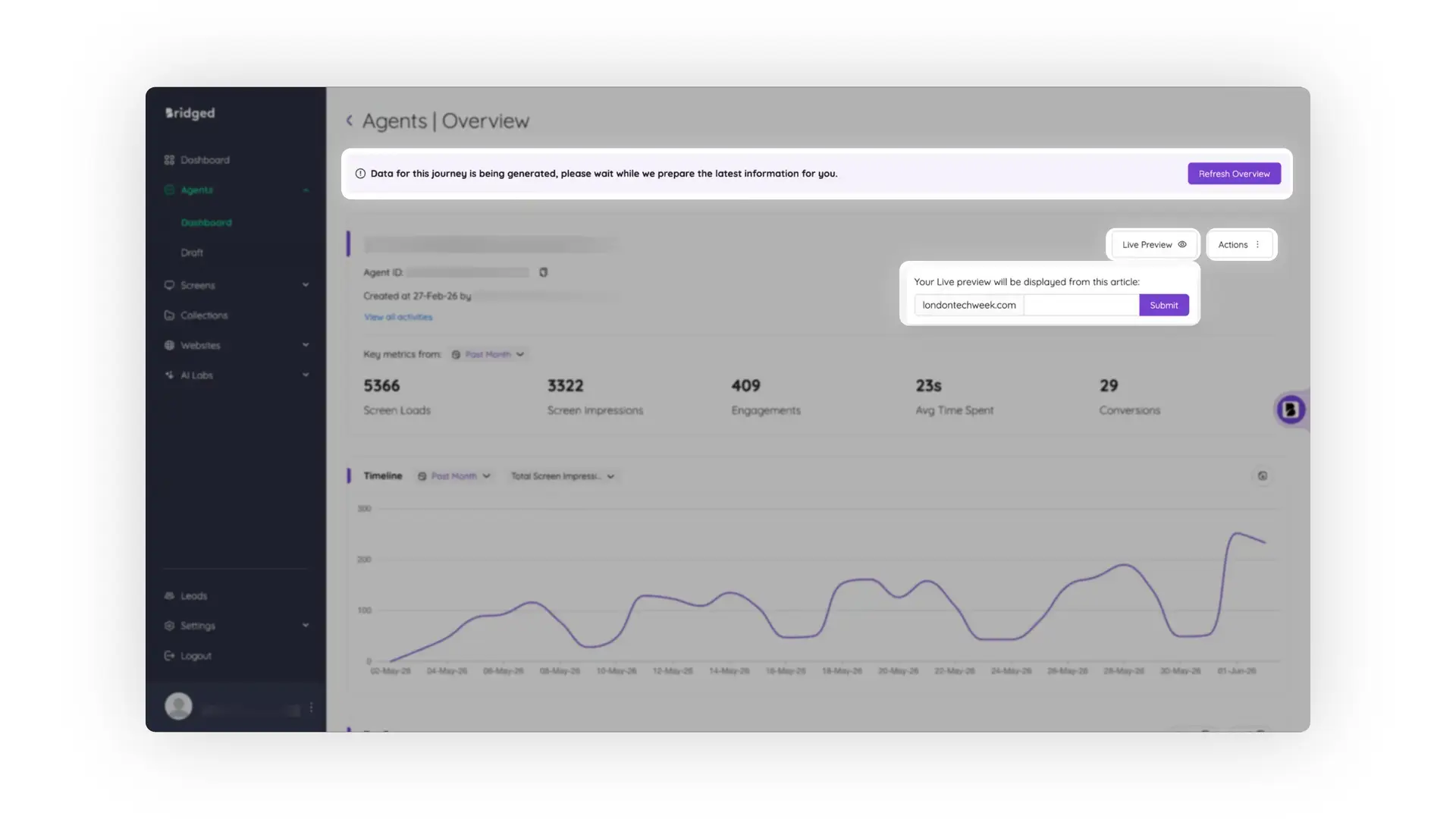Click the Settings gear icon

pyautogui.click(x=169, y=626)
